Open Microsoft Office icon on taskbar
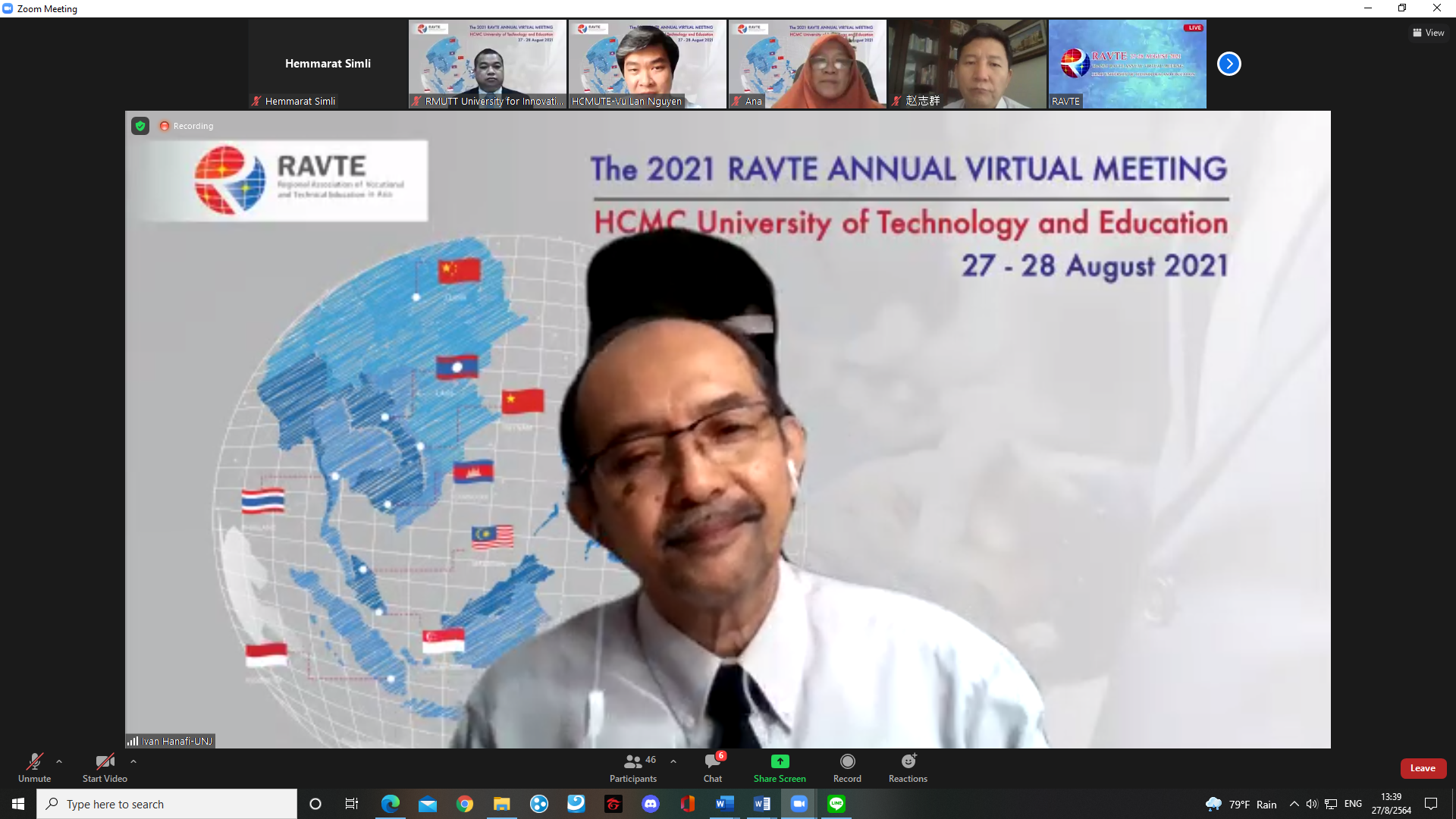The width and height of the screenshot is (1456, 819). 688,804
